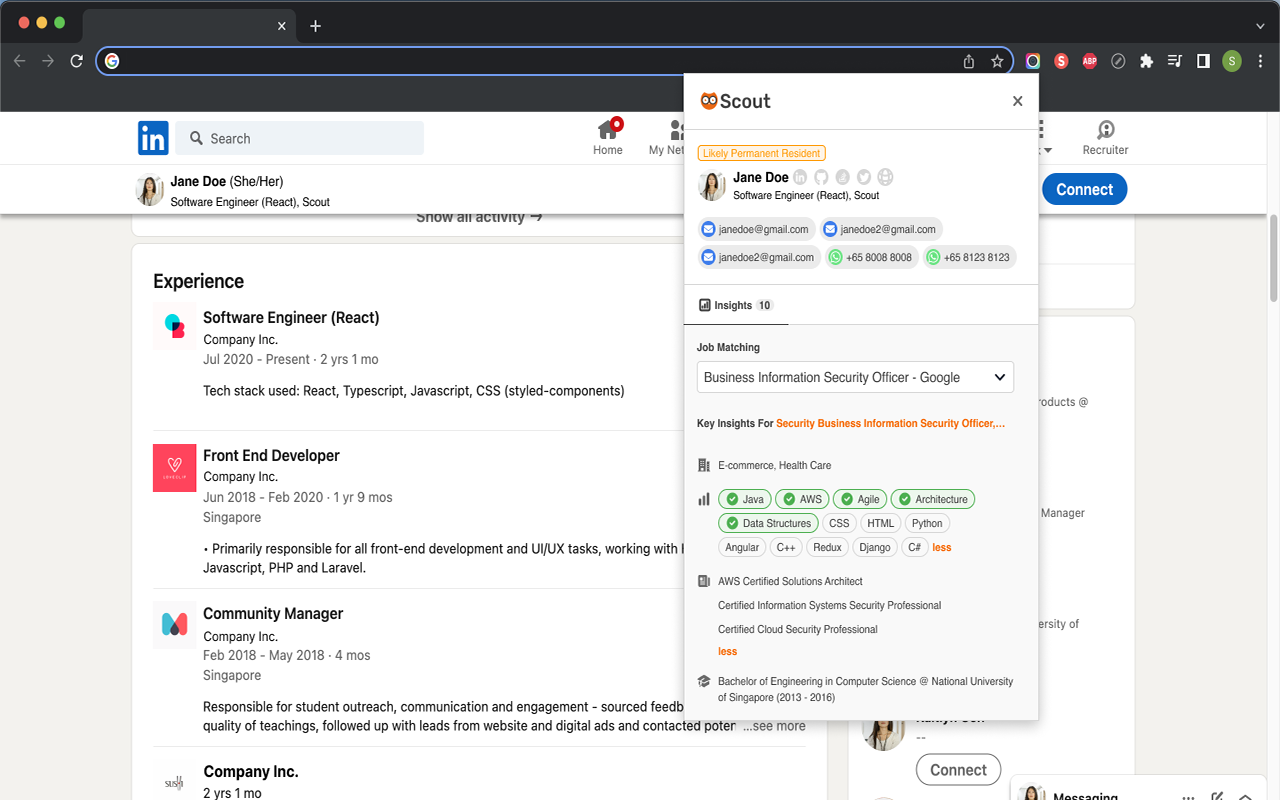Image resolution: width=1280 pixels, height=800 pixels.
Task: Click the outlined Connect button in sidebar
Action: click(958, 770)
